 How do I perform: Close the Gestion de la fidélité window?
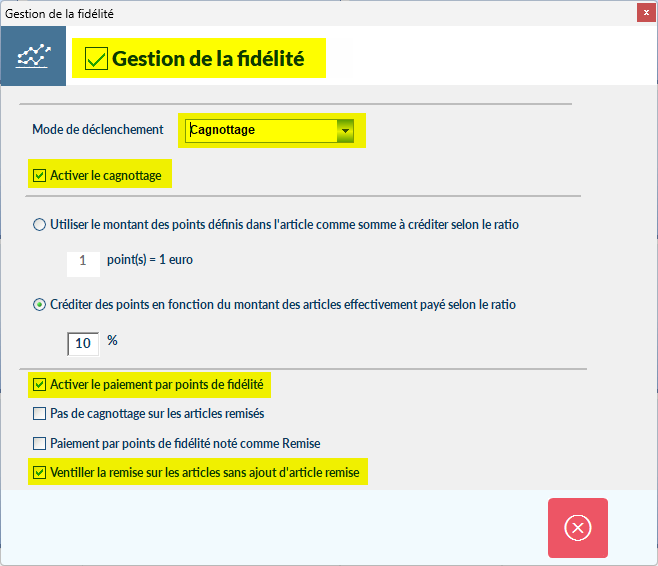click(646, 13)
